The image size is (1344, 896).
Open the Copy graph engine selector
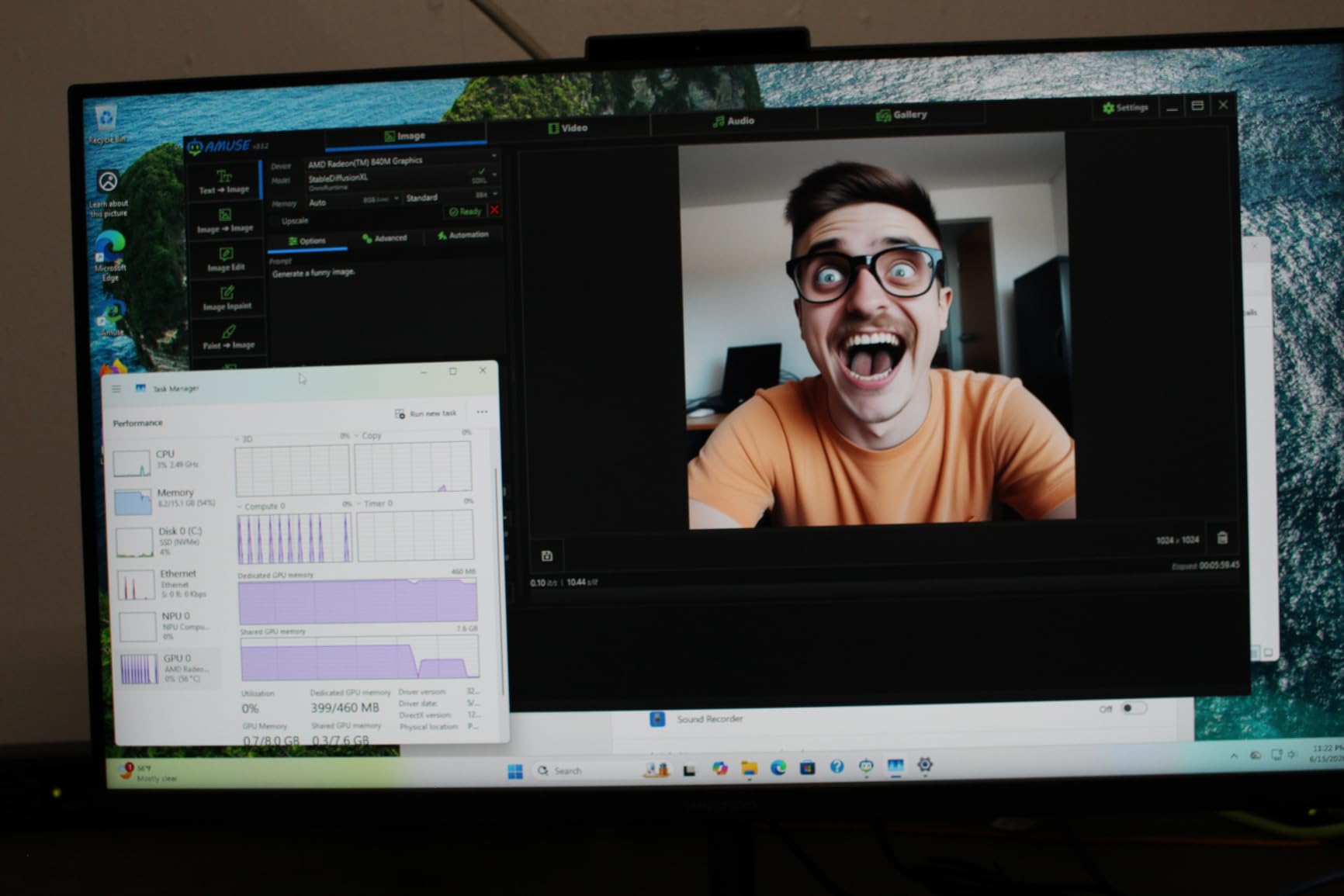[368, 436]
